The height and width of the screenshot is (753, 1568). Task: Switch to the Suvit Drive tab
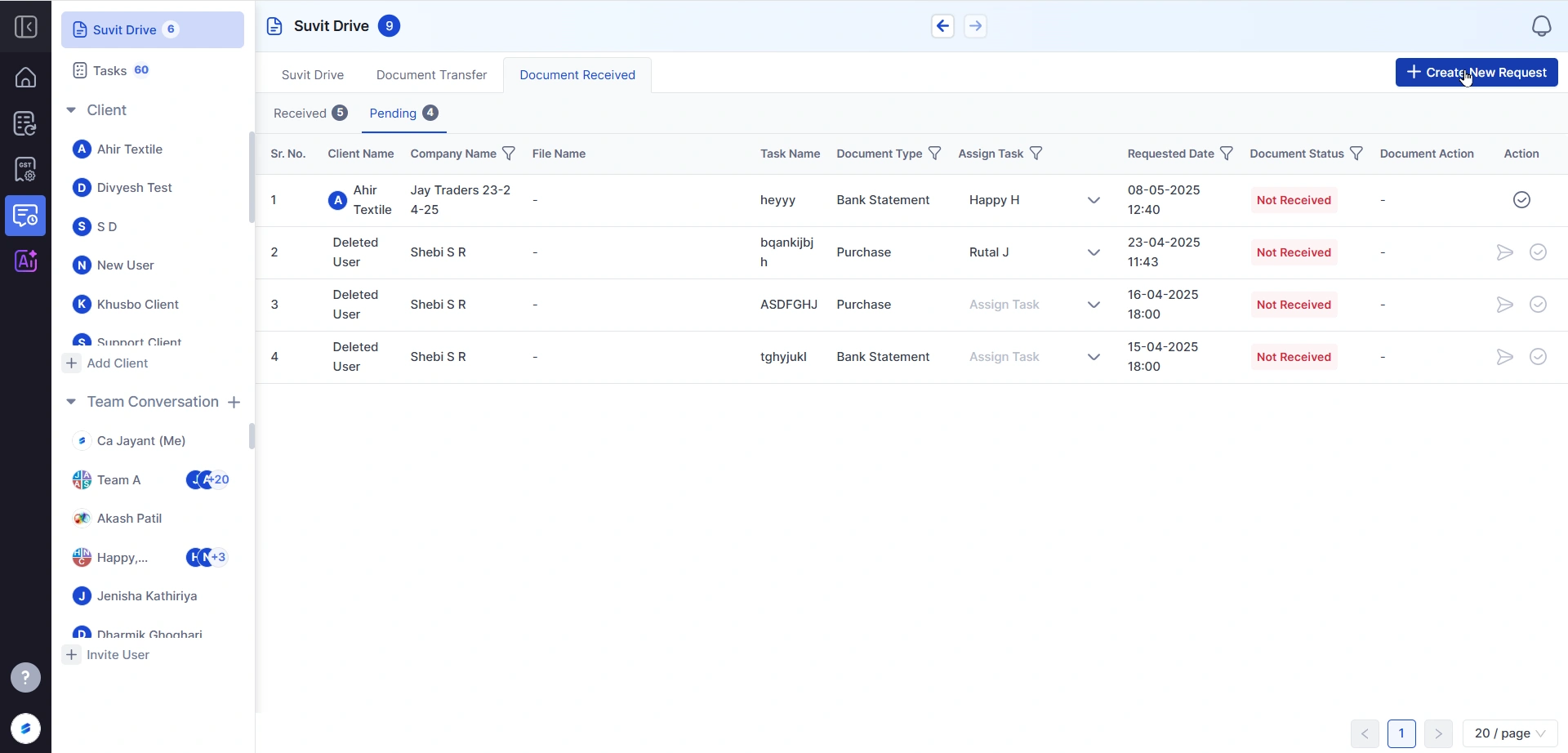pos(313,75)
